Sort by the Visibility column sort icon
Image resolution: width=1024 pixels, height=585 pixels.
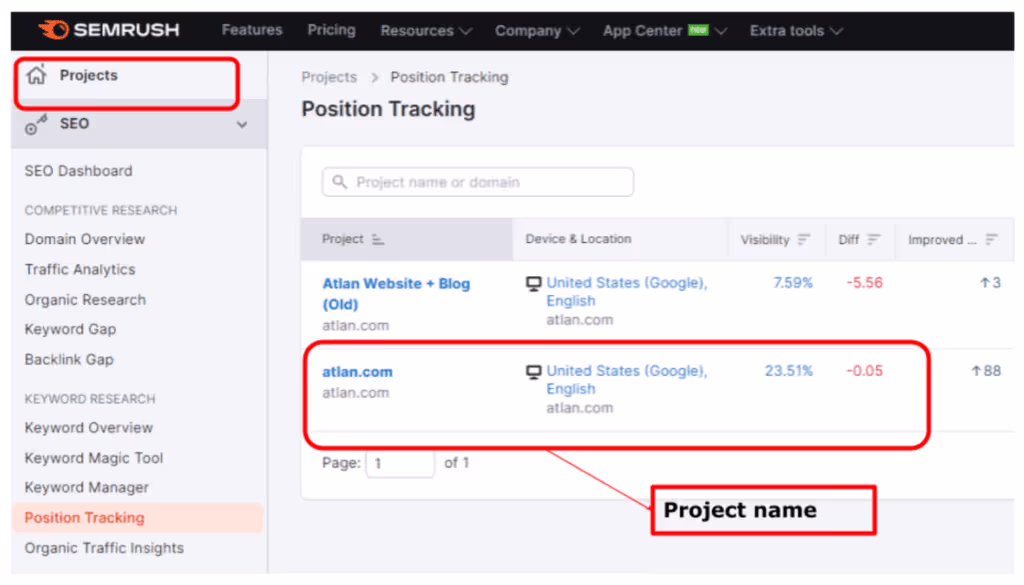pos(804,240)
